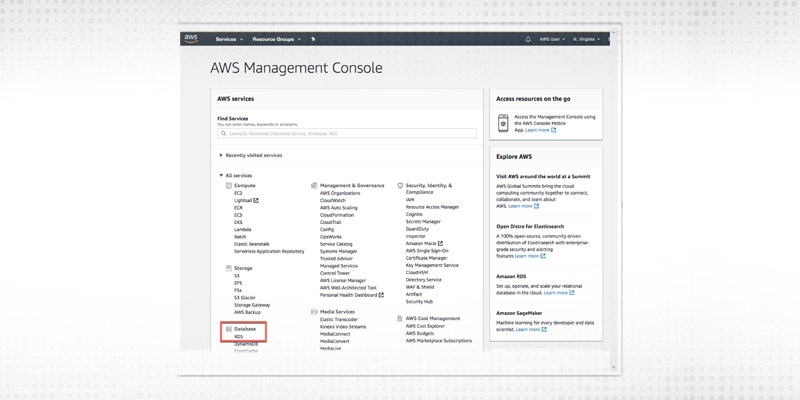800x400 pixels.
Task: Focus the Find Services search field
Action: click(x=347, y=133)
